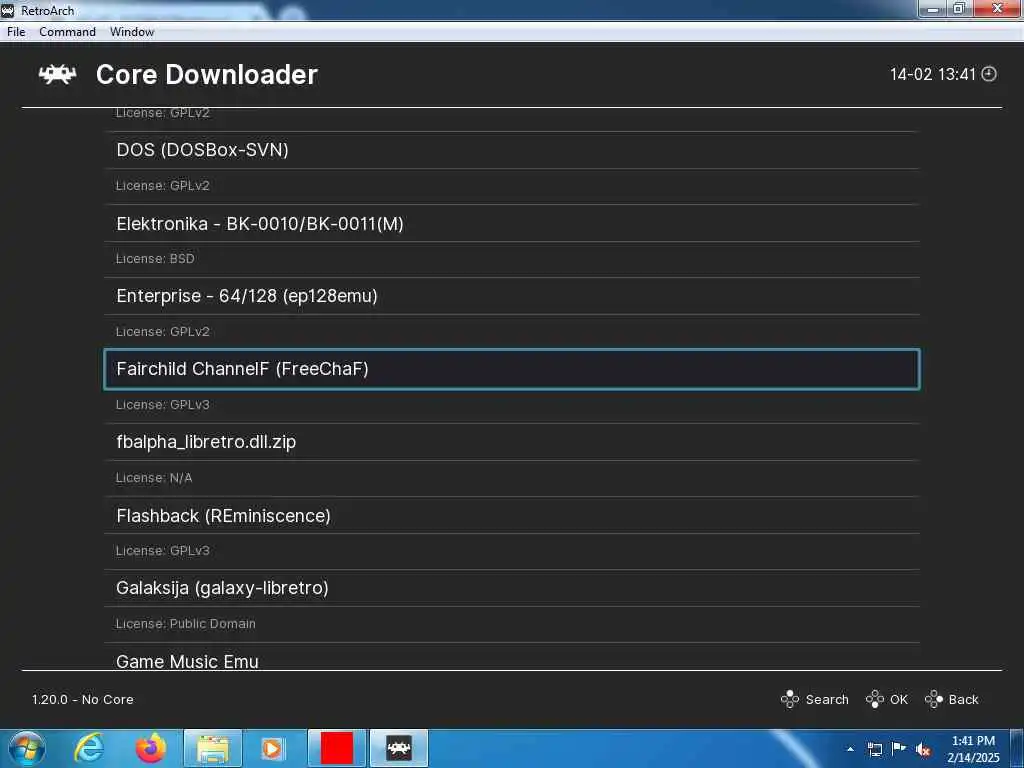
Task: Select fbalpha_libretro.dll.zip entry
Action: [511, 442]
